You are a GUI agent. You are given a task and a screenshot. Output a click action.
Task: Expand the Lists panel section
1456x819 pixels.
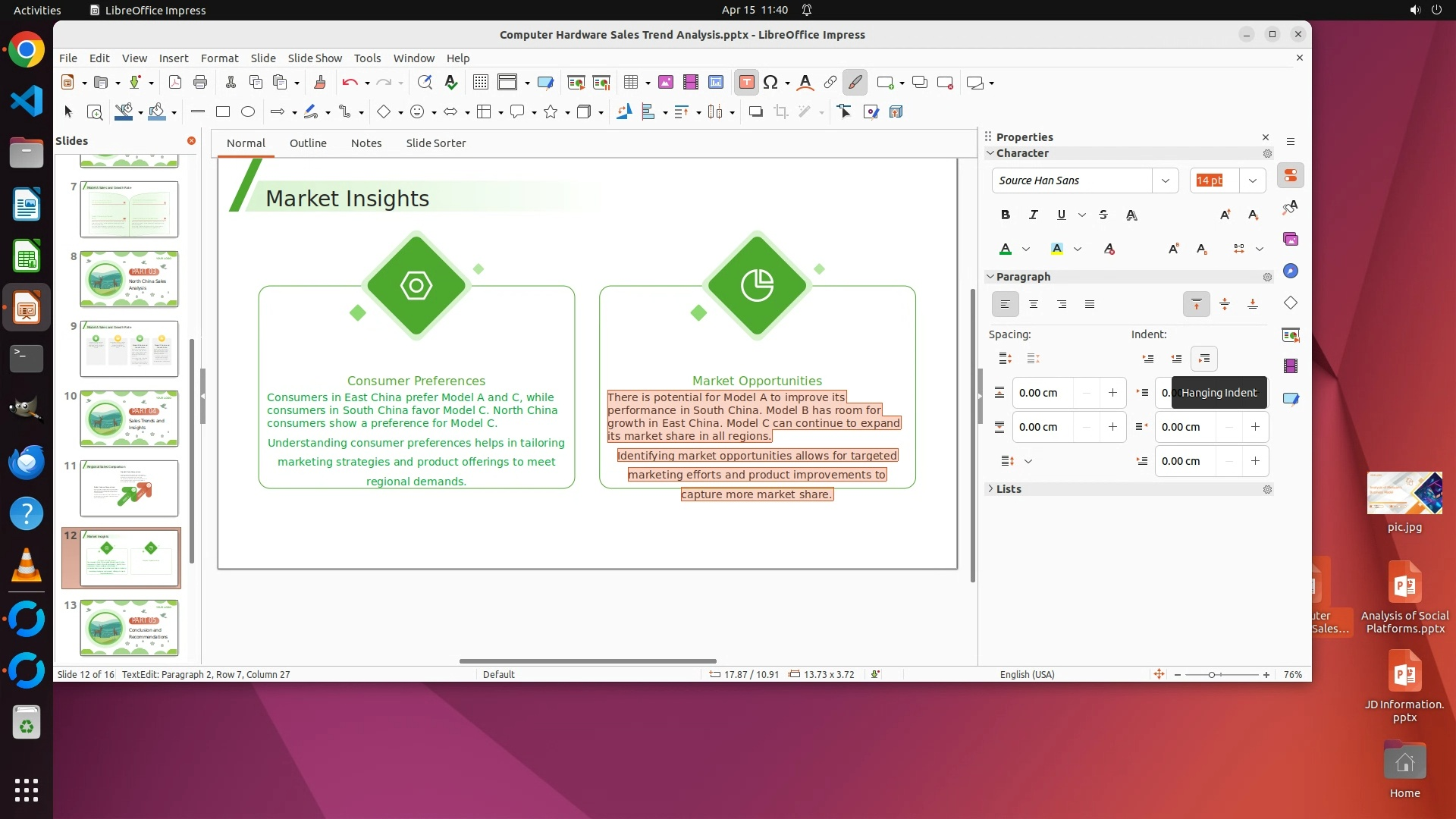tap(1009, 489)
